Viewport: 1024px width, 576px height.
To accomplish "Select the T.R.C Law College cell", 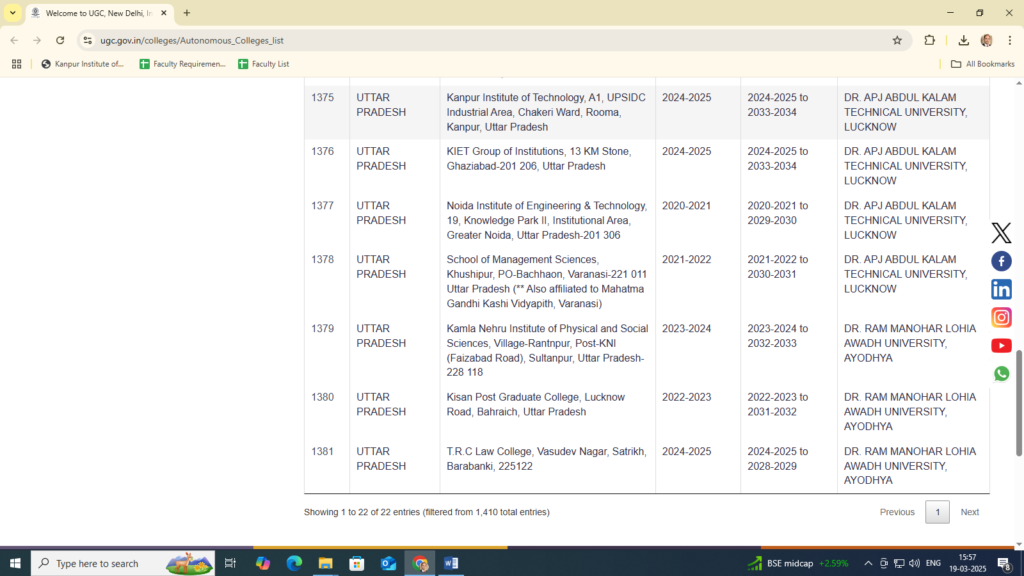I will coord(547,466).
